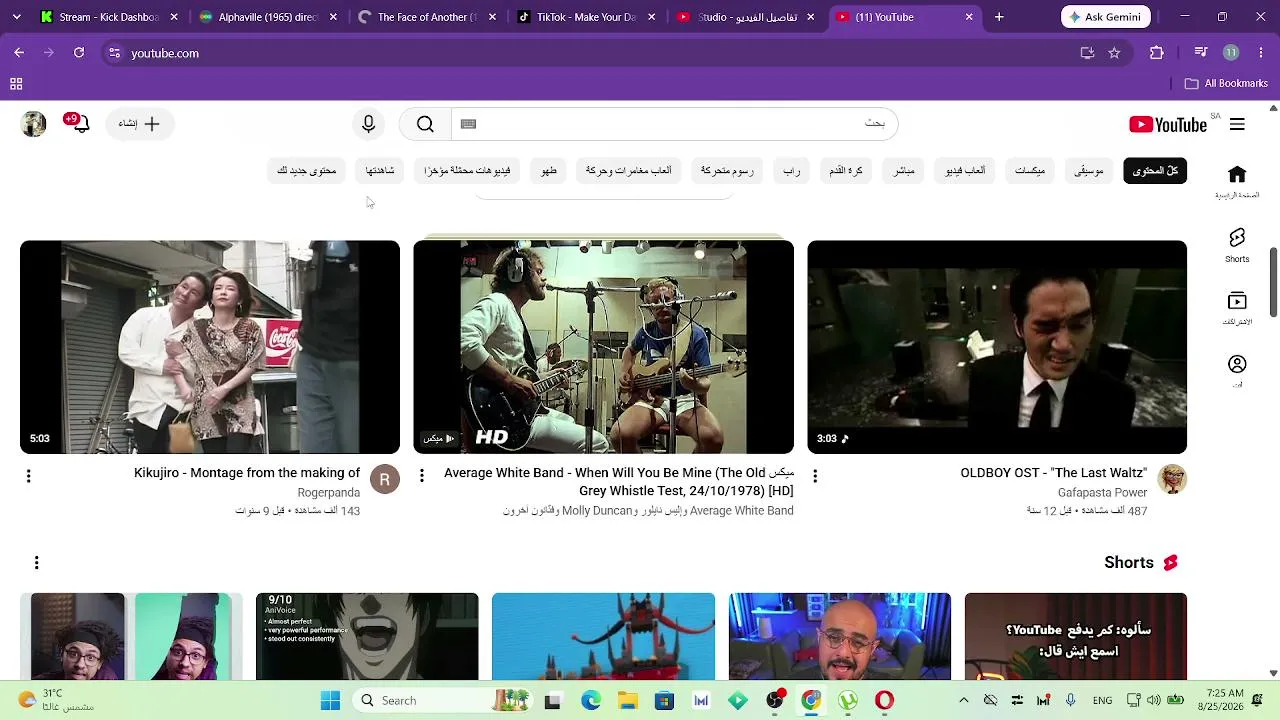Open Shorts from the YouTube sidebar
The image size is (1280, 720).
pyautogui.click(x=1237, y=245)
